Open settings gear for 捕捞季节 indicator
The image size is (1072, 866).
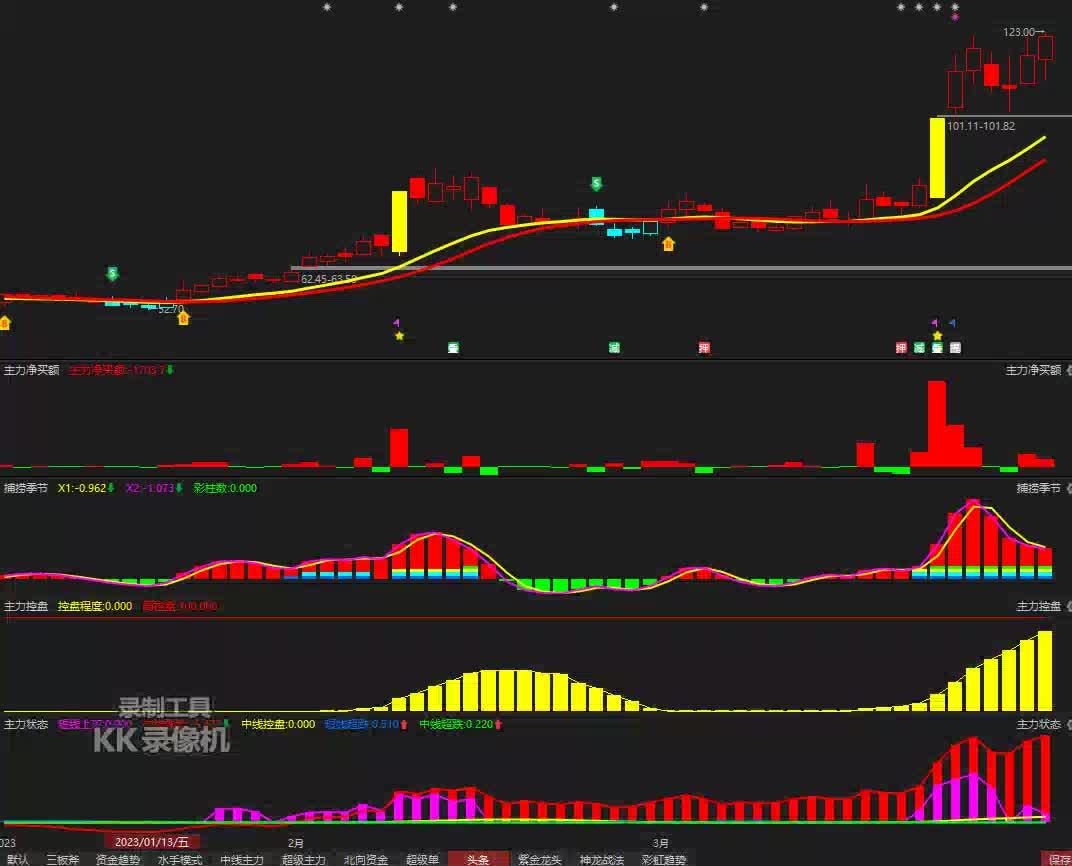tap(1067, 488)
